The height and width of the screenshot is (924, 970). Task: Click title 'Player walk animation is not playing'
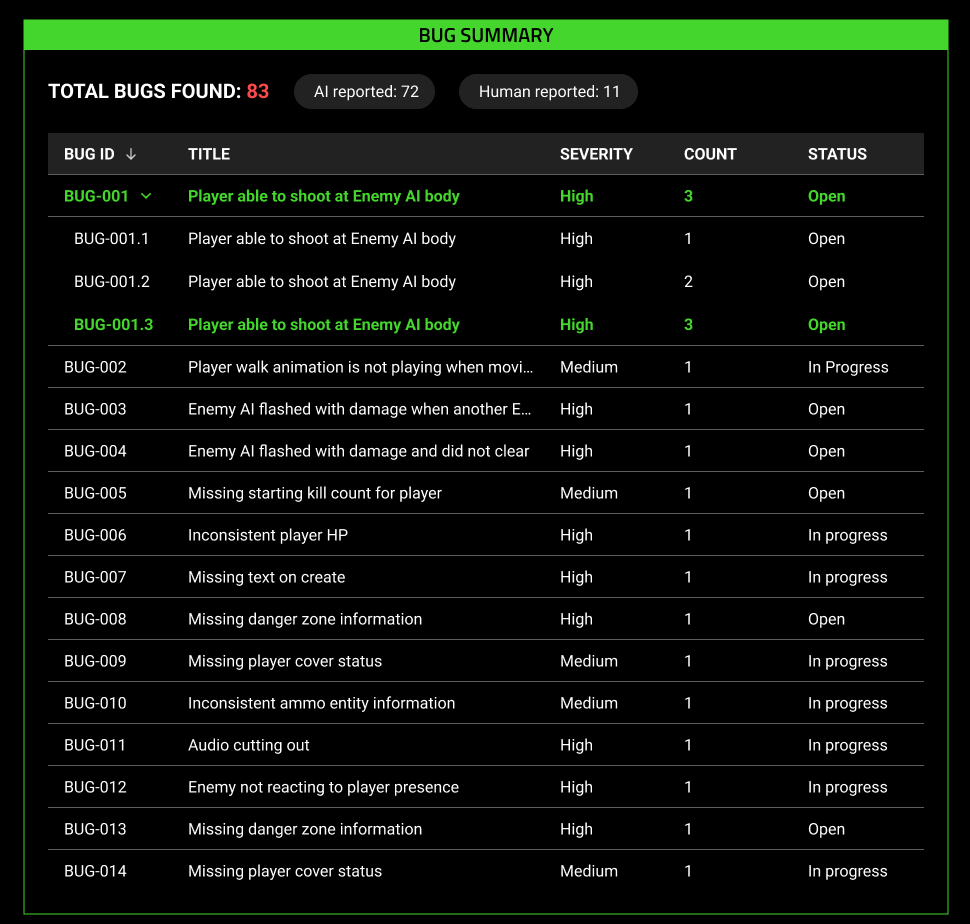pyautogui.click(x=361, y=367)
